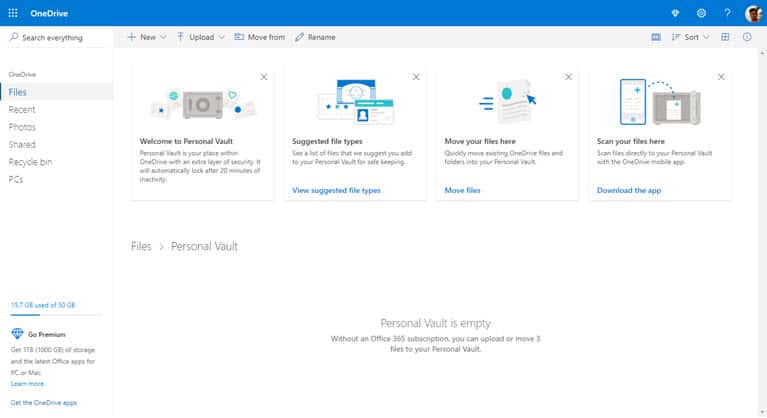
Task: Click the Suggested file types illustration
Action: point(356,102)
